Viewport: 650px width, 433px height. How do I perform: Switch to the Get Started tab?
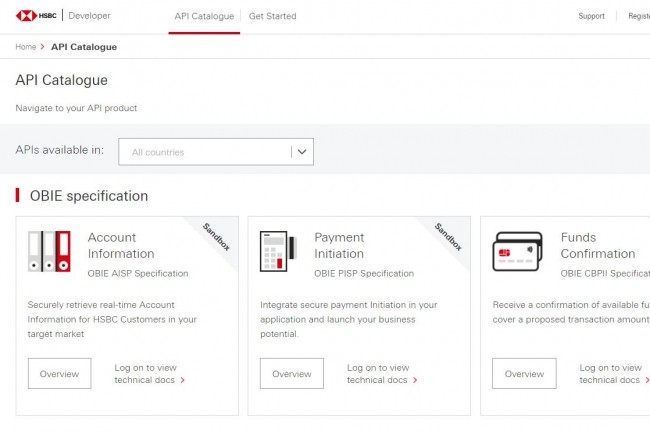(272, 16)
